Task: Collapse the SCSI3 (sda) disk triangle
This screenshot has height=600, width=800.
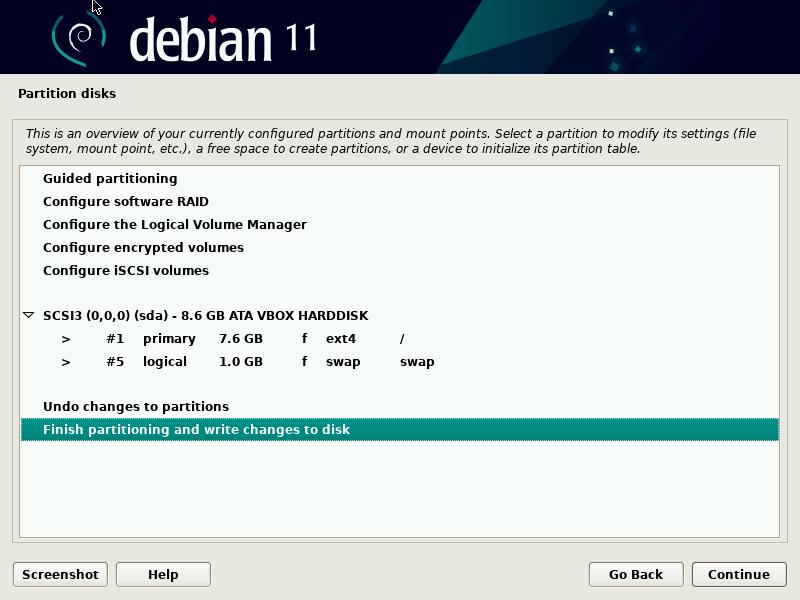Action: tap(27, 315)
